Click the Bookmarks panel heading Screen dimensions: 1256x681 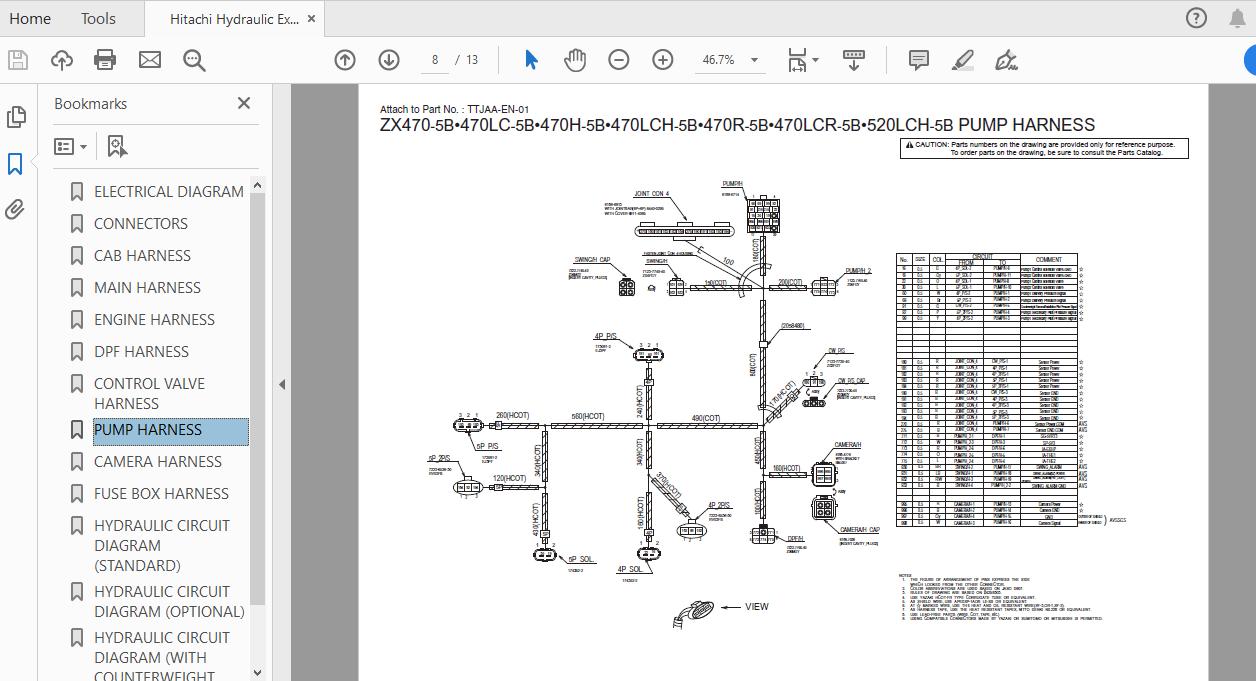(x=90, y=103)
